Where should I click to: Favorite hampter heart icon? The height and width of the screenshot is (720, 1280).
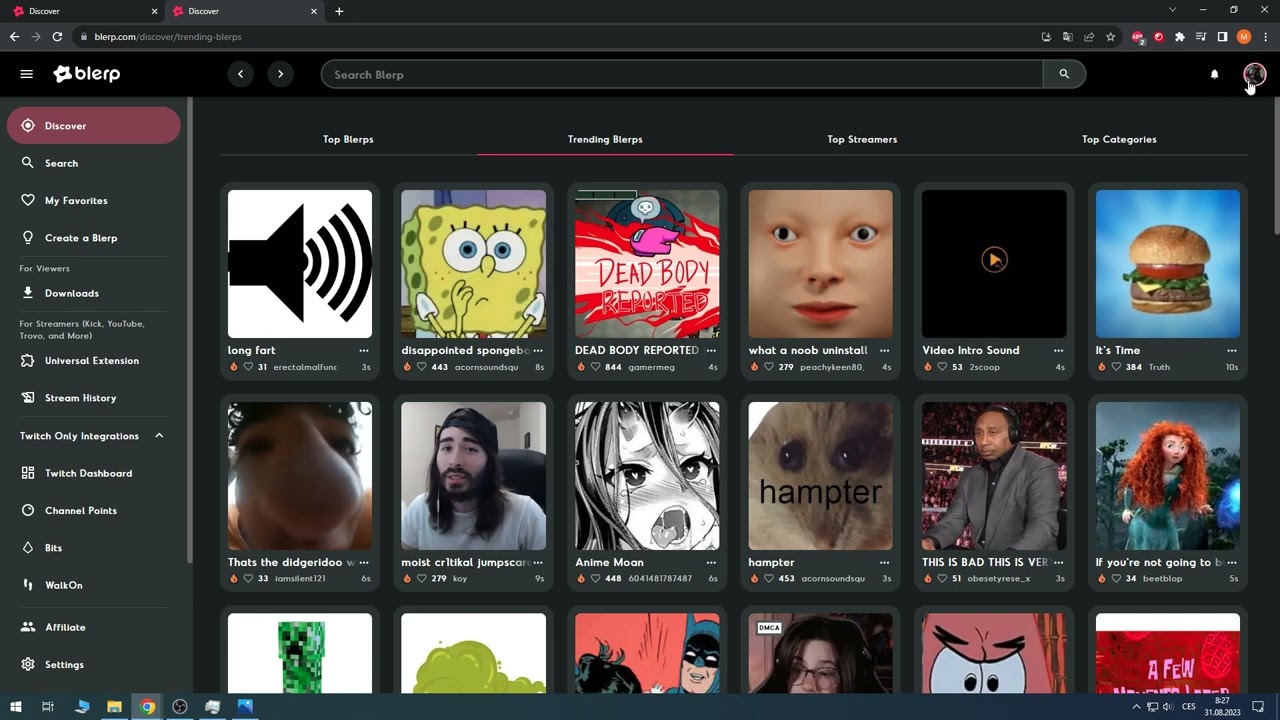pos(769,579)
